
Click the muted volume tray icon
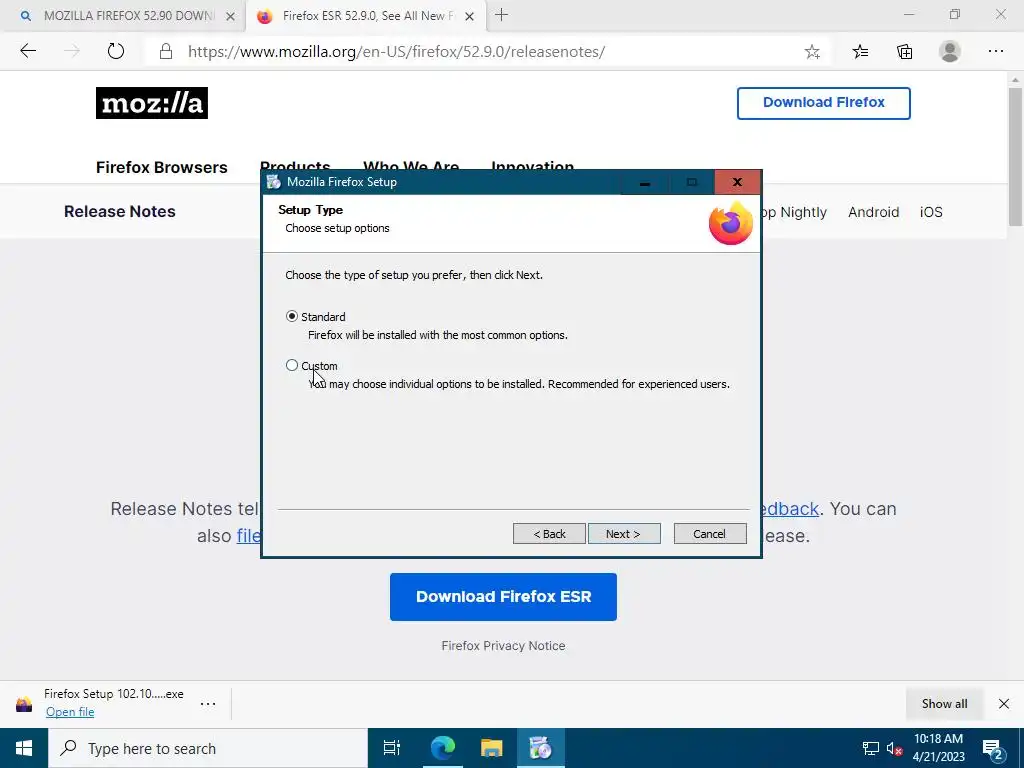pyautogui.click(x=894, y=748)
